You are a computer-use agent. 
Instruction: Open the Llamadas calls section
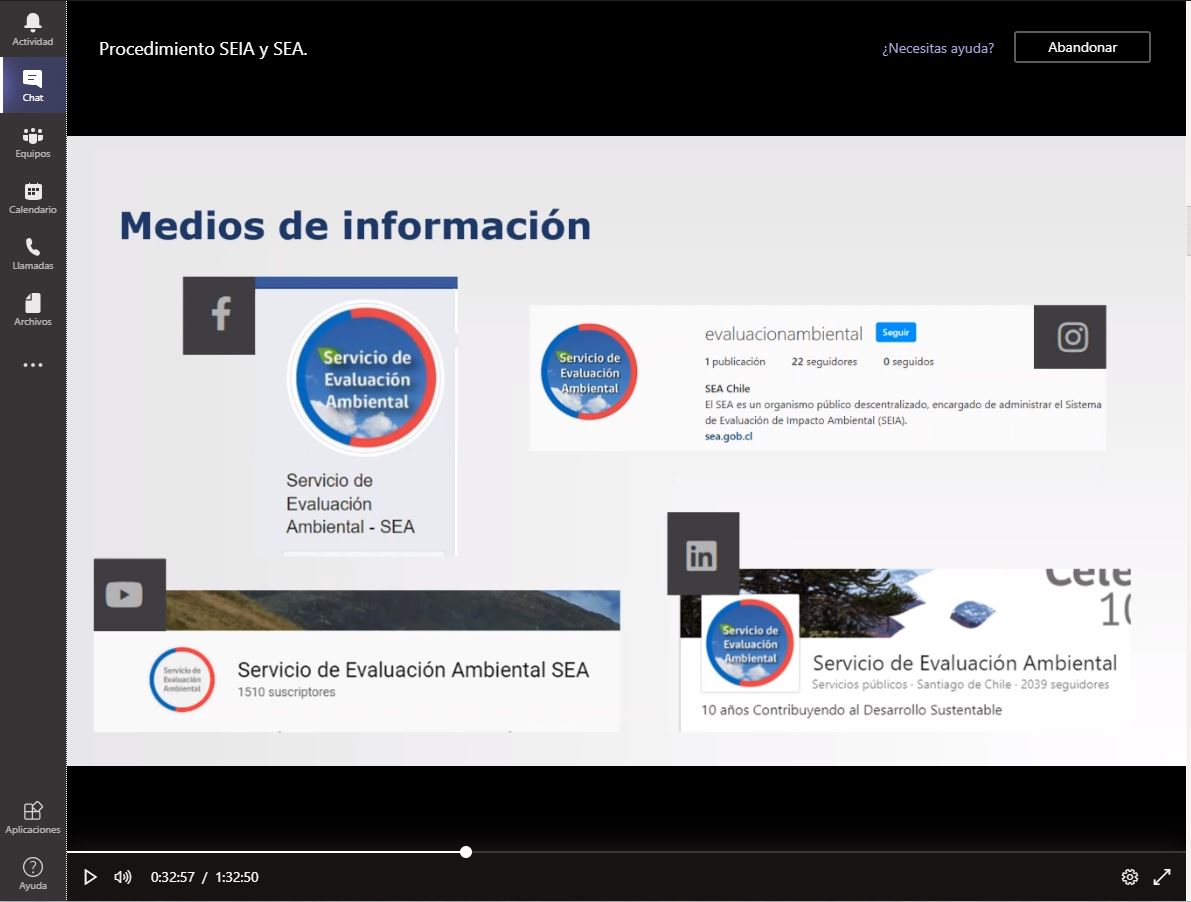pos(33,253)
